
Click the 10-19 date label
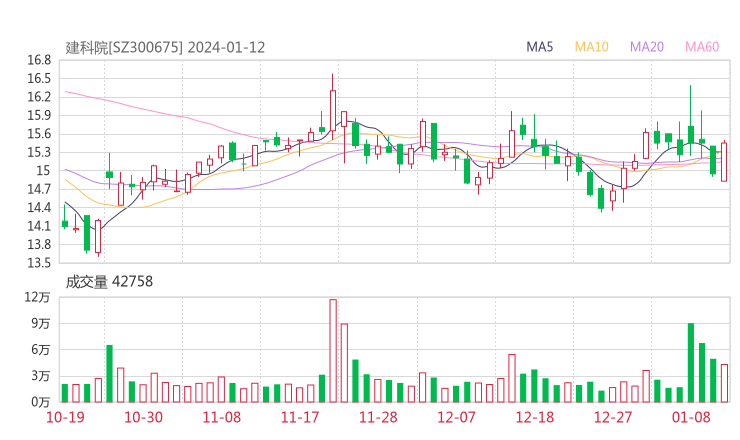(65, 417)
